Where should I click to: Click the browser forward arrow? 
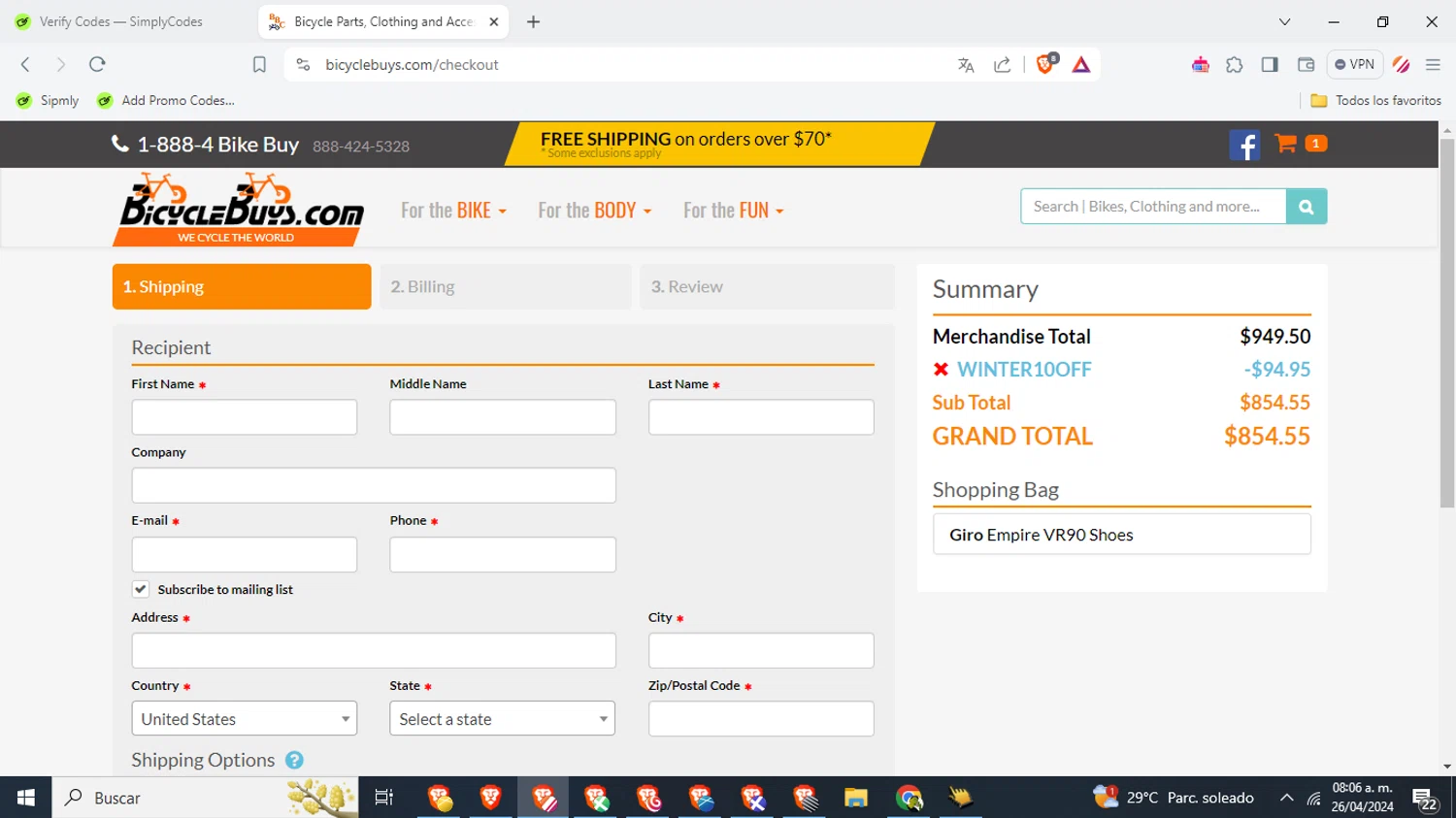click(x=61, y=65)
